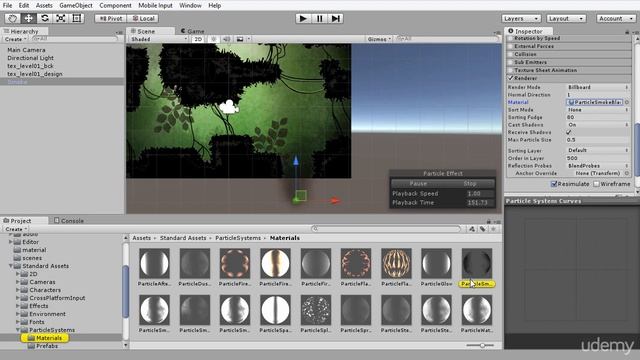
Task: Enable Texture Sheet Animation module
Action: (510, 70)
